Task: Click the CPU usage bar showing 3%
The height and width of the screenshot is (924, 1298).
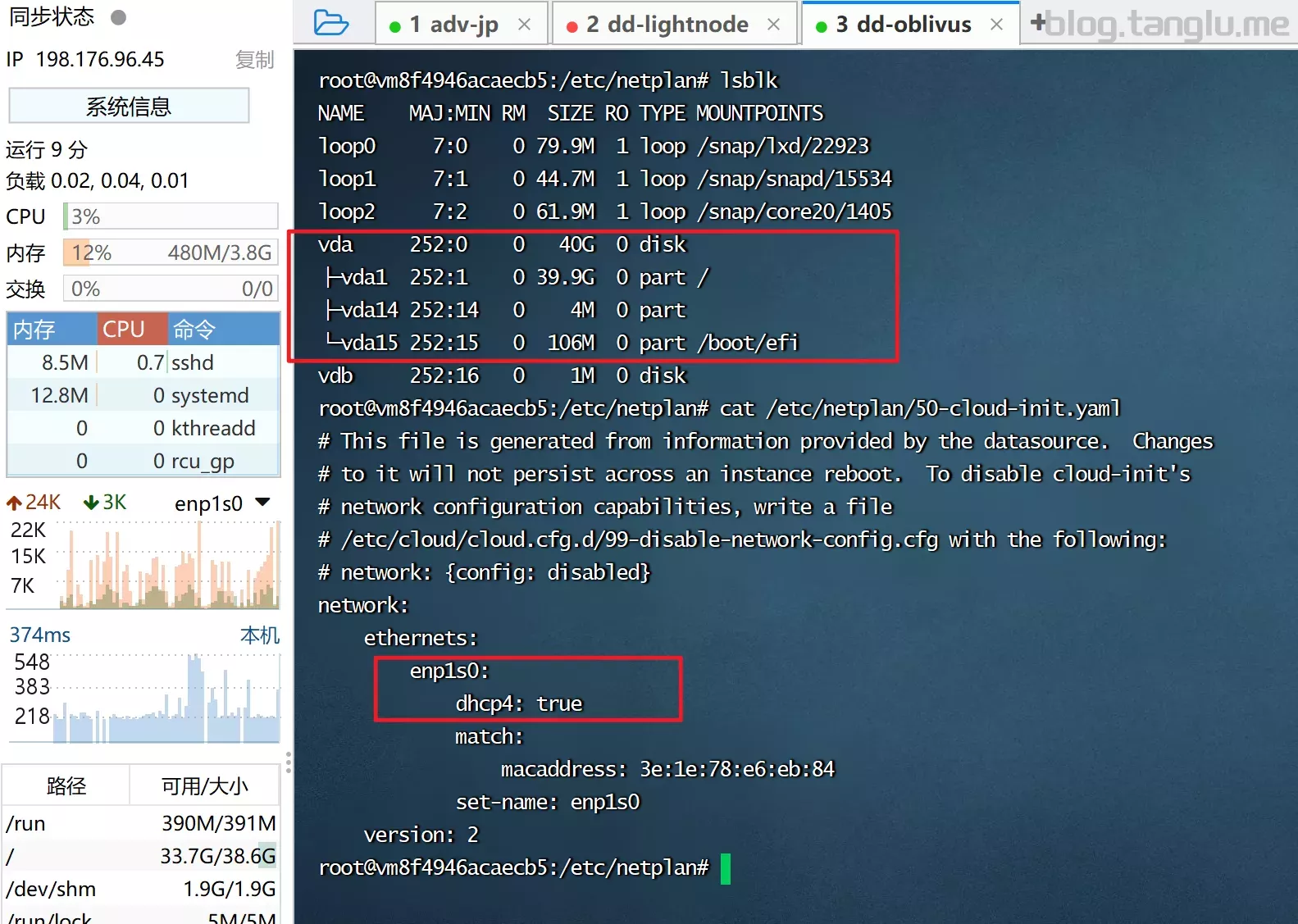Action: [171, 216]
